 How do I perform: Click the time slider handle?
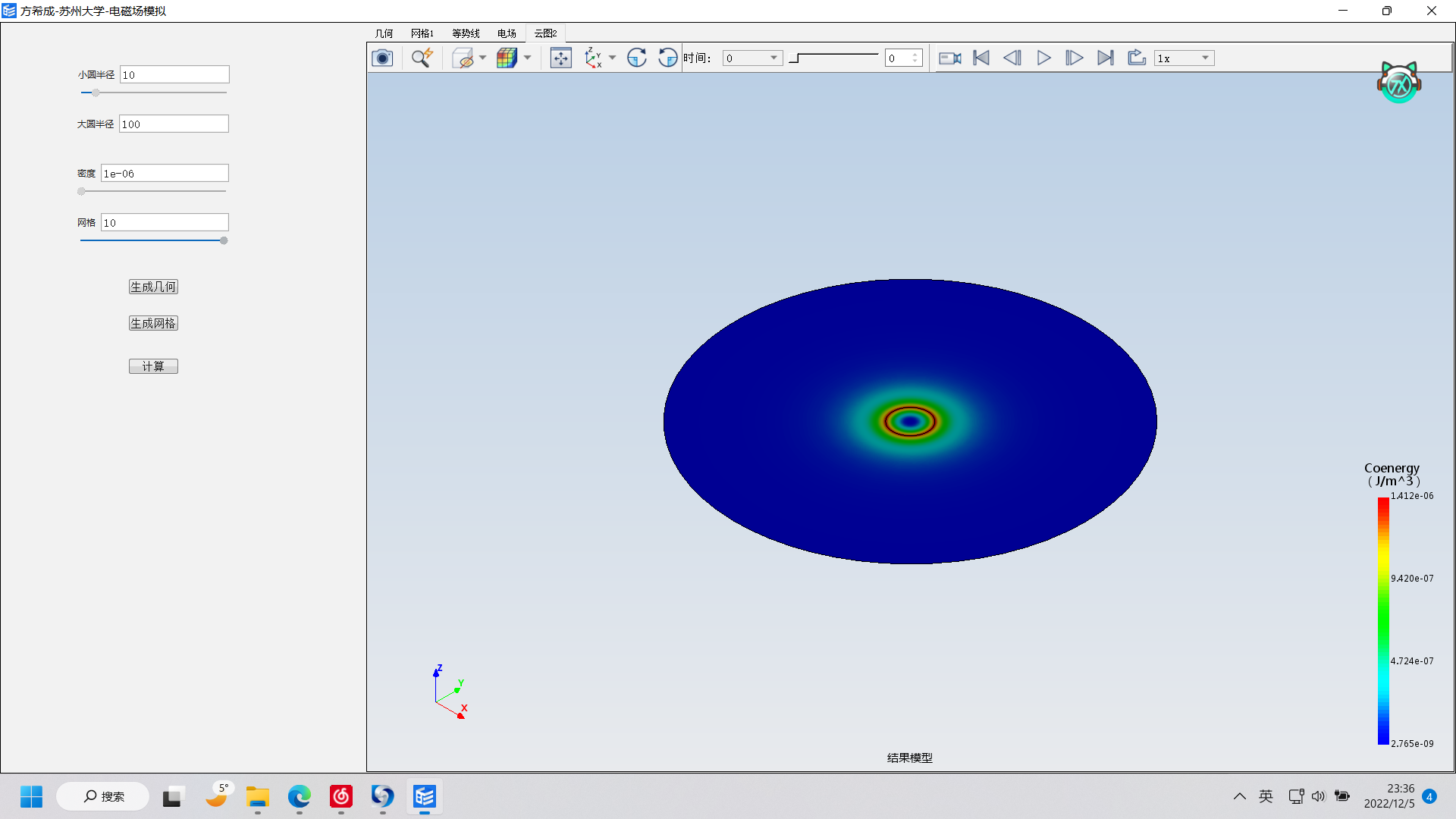point(795,58)
